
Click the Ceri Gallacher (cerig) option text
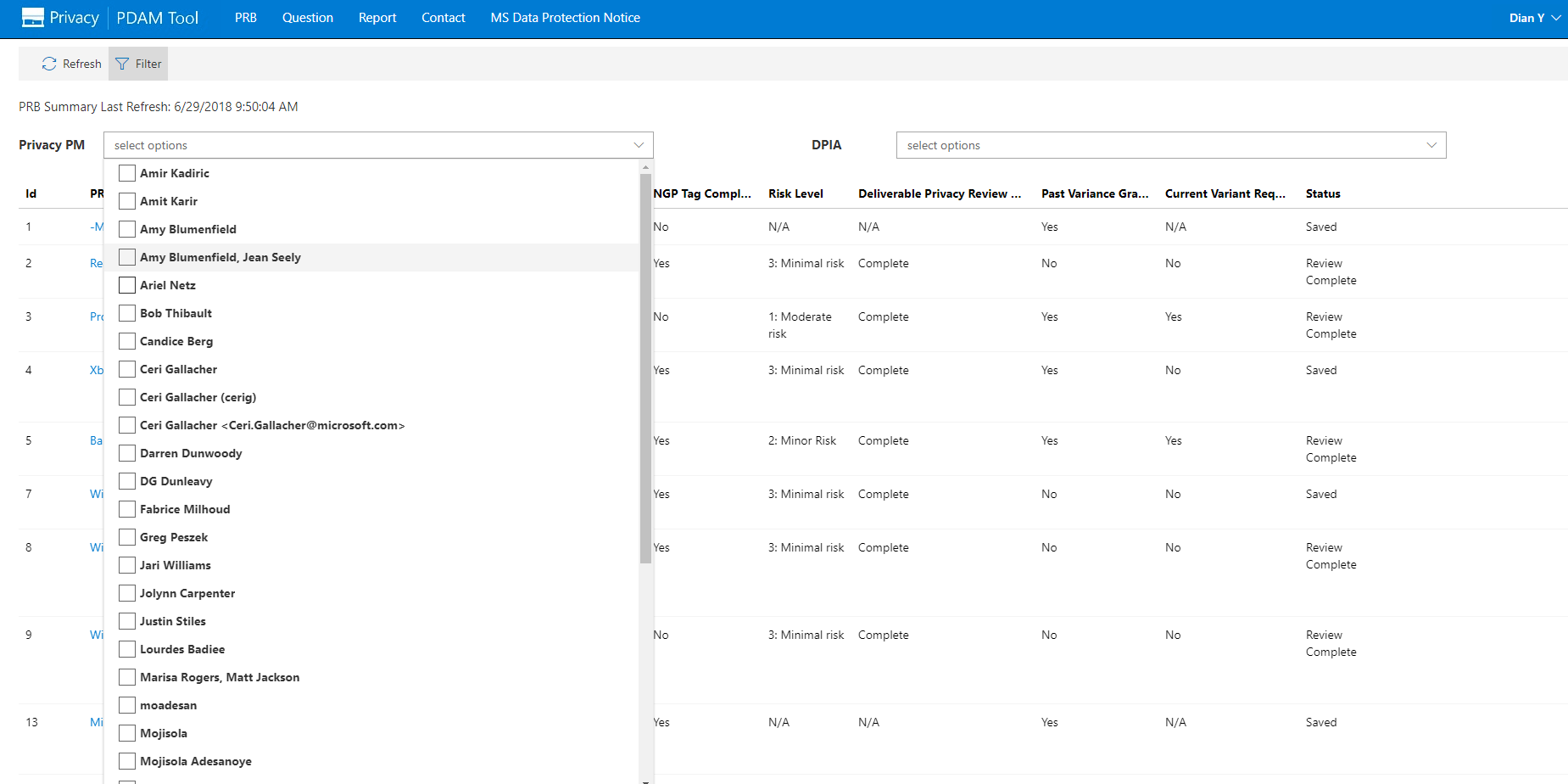pyautogui.click(x=198, y=397)
